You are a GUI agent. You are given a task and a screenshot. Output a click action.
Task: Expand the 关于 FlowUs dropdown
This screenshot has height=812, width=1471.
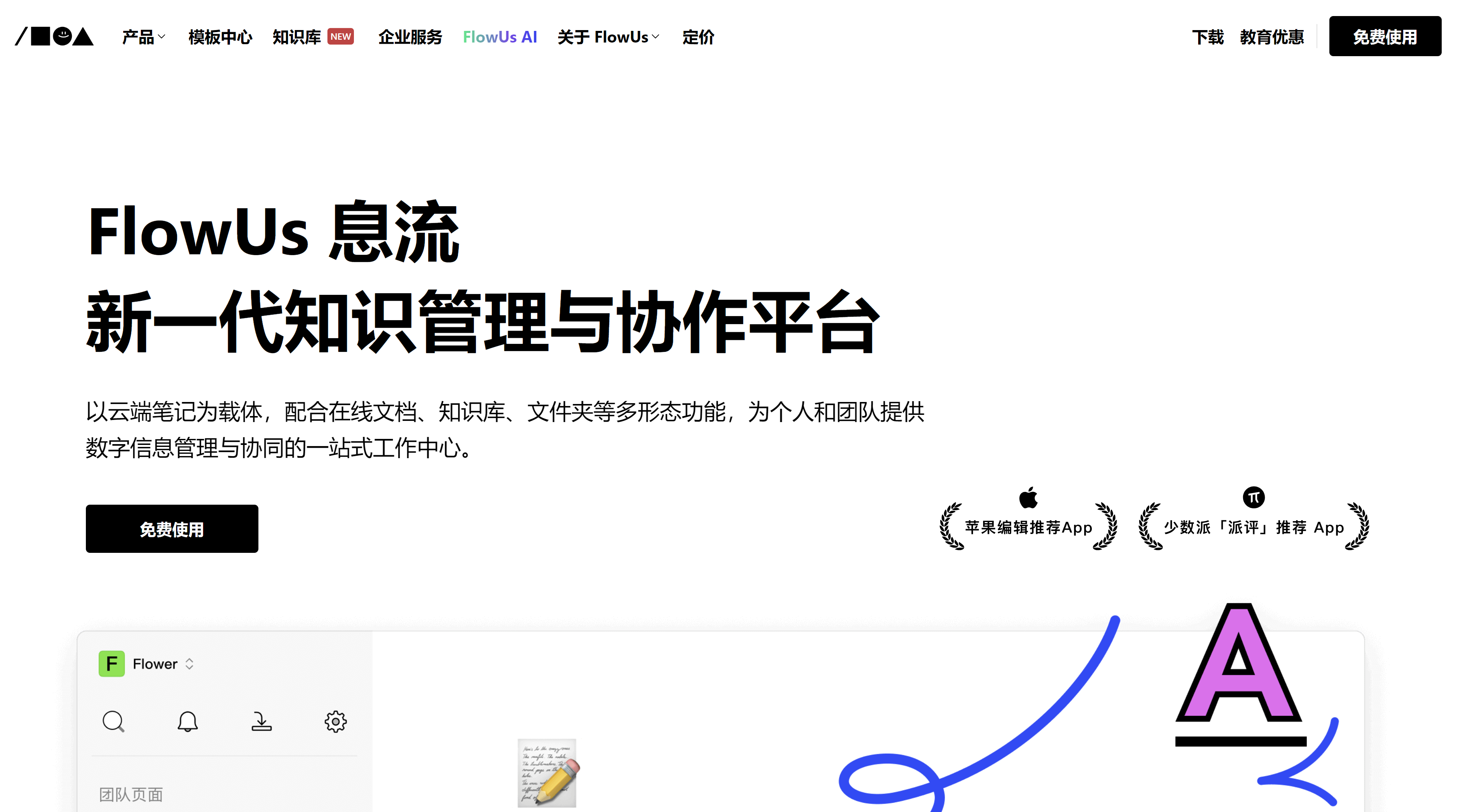608,37
